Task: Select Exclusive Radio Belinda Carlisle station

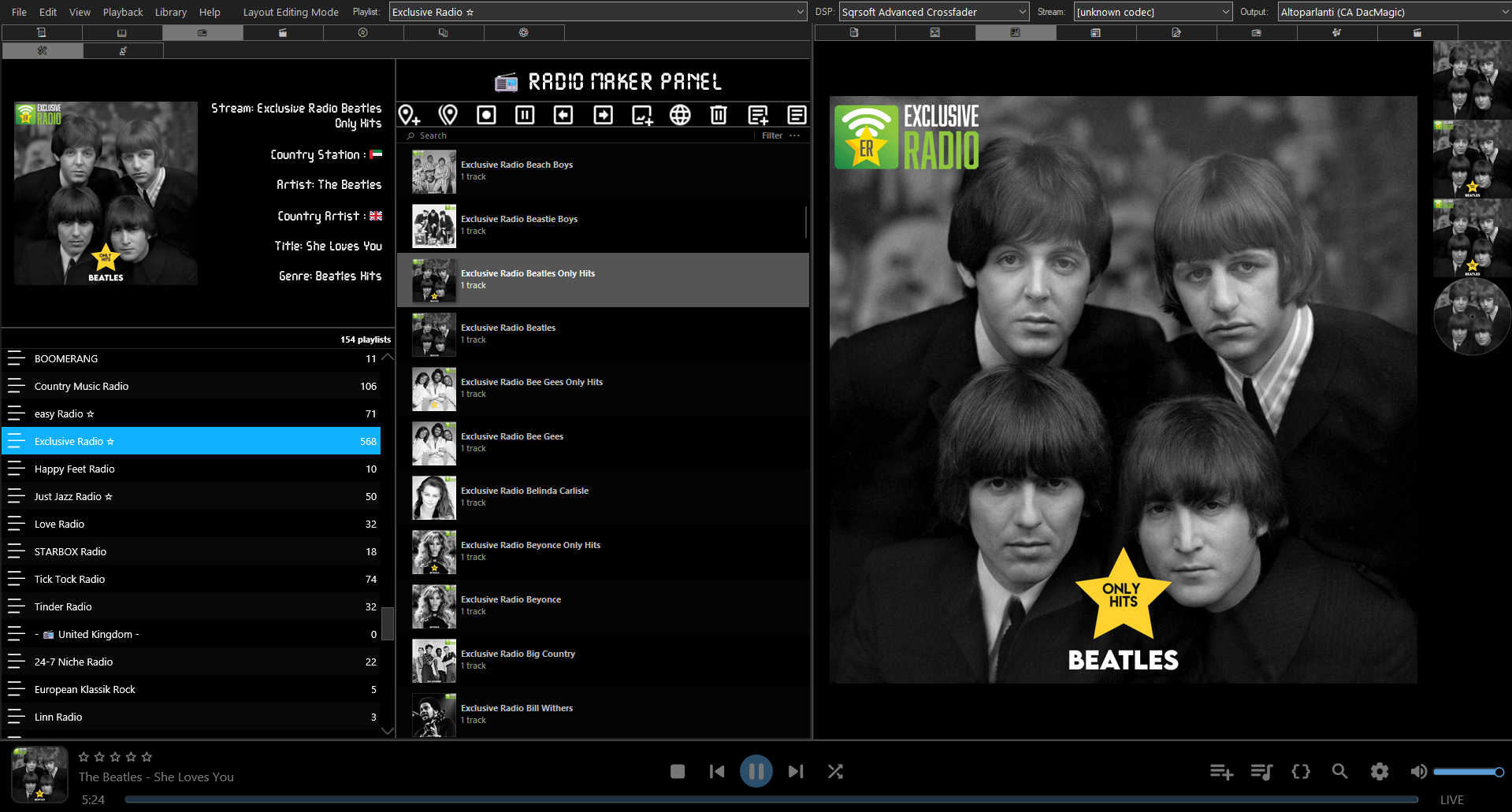Action: (603, 497)
